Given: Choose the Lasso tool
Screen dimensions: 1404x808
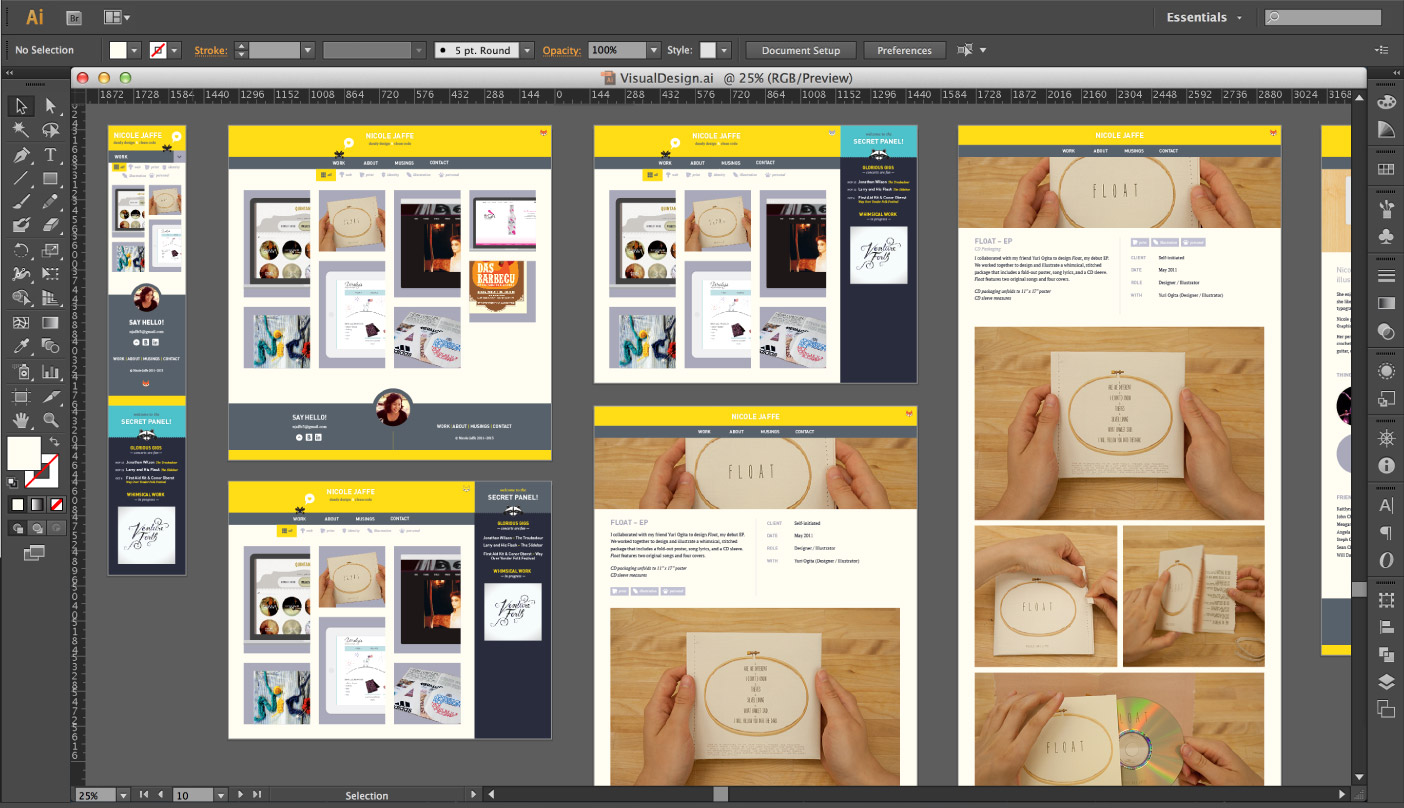Looking at the screenshot, I should coord(50,130).
